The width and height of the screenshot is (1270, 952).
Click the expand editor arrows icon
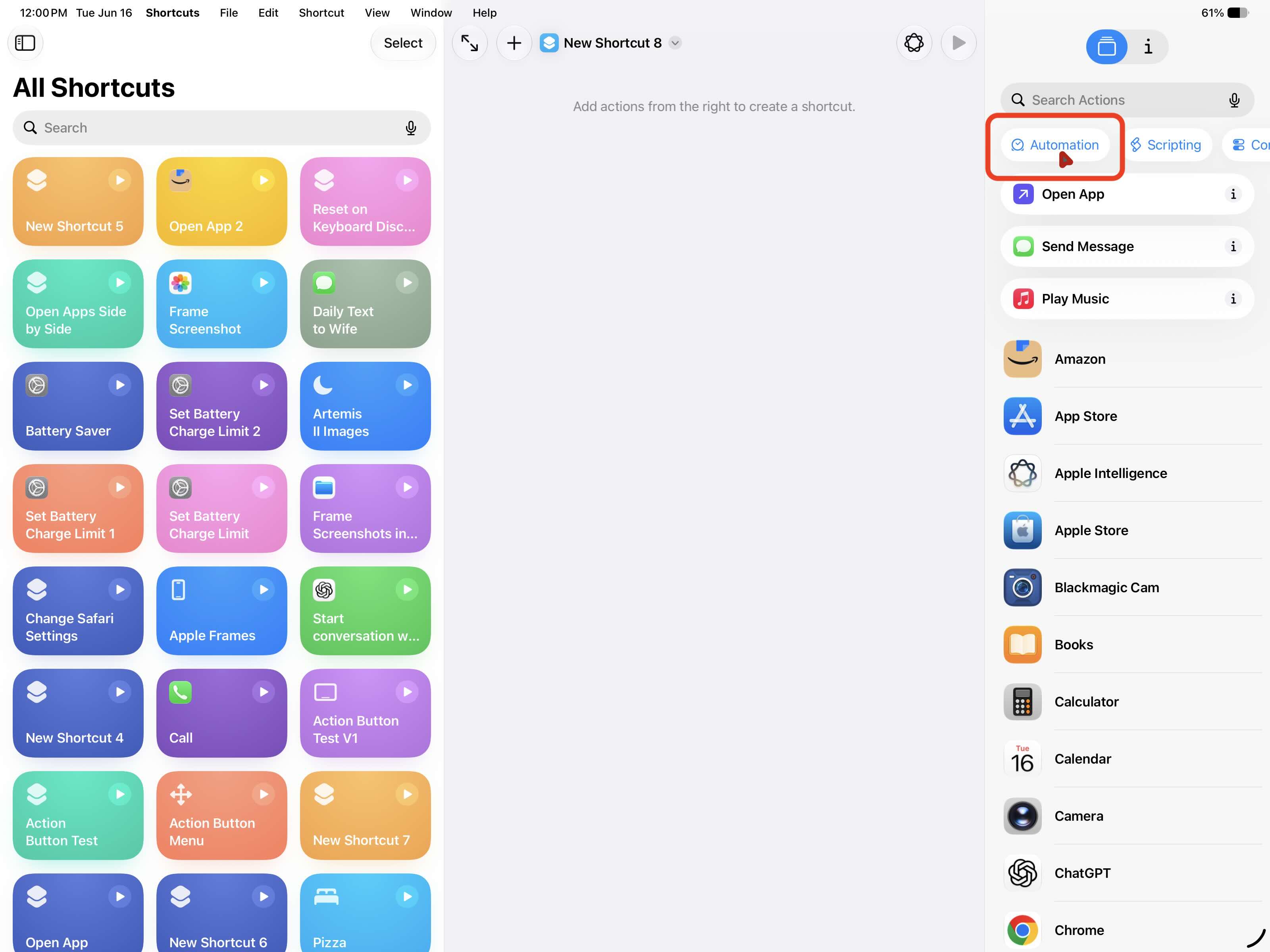click(x=470, y=43)
